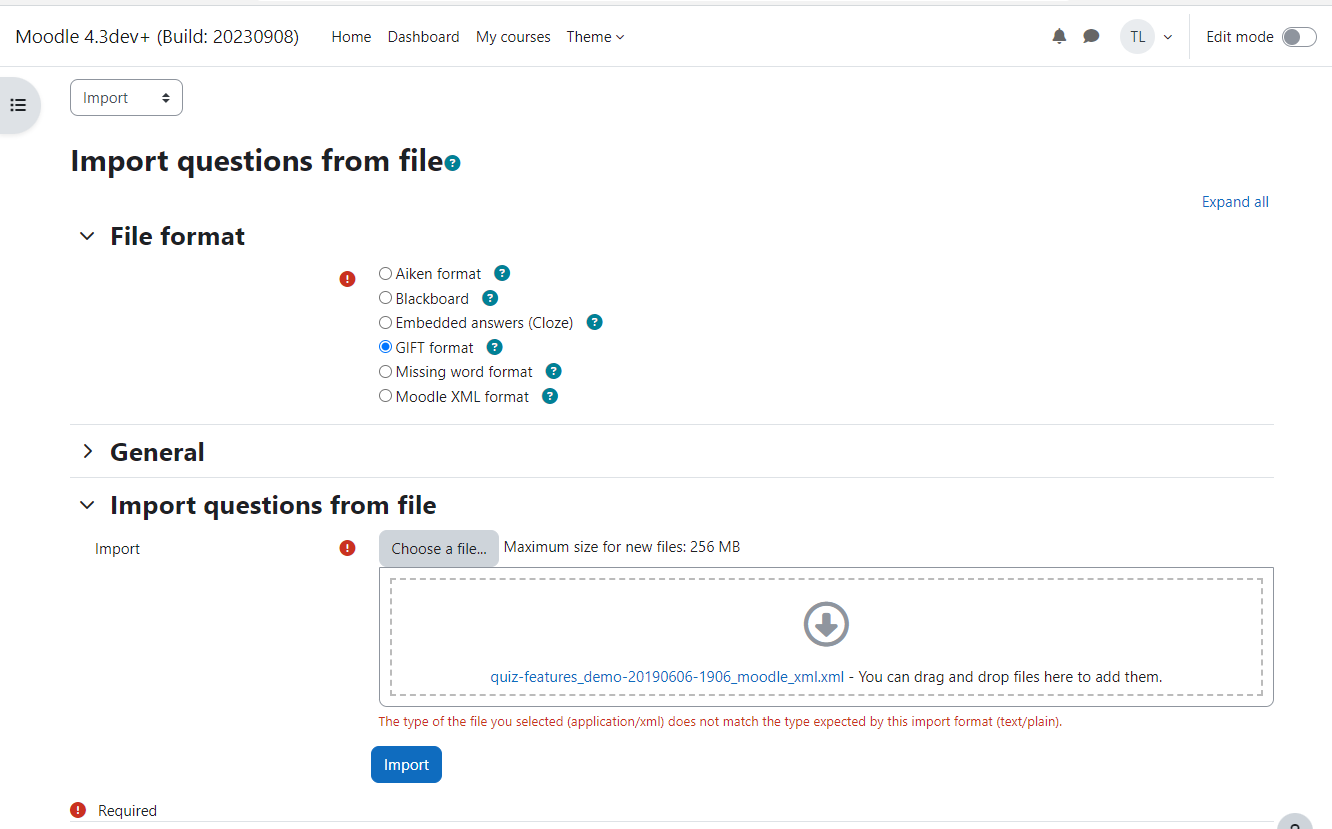Collapse Import questions from file section chevron

click(x=88, y=505)
